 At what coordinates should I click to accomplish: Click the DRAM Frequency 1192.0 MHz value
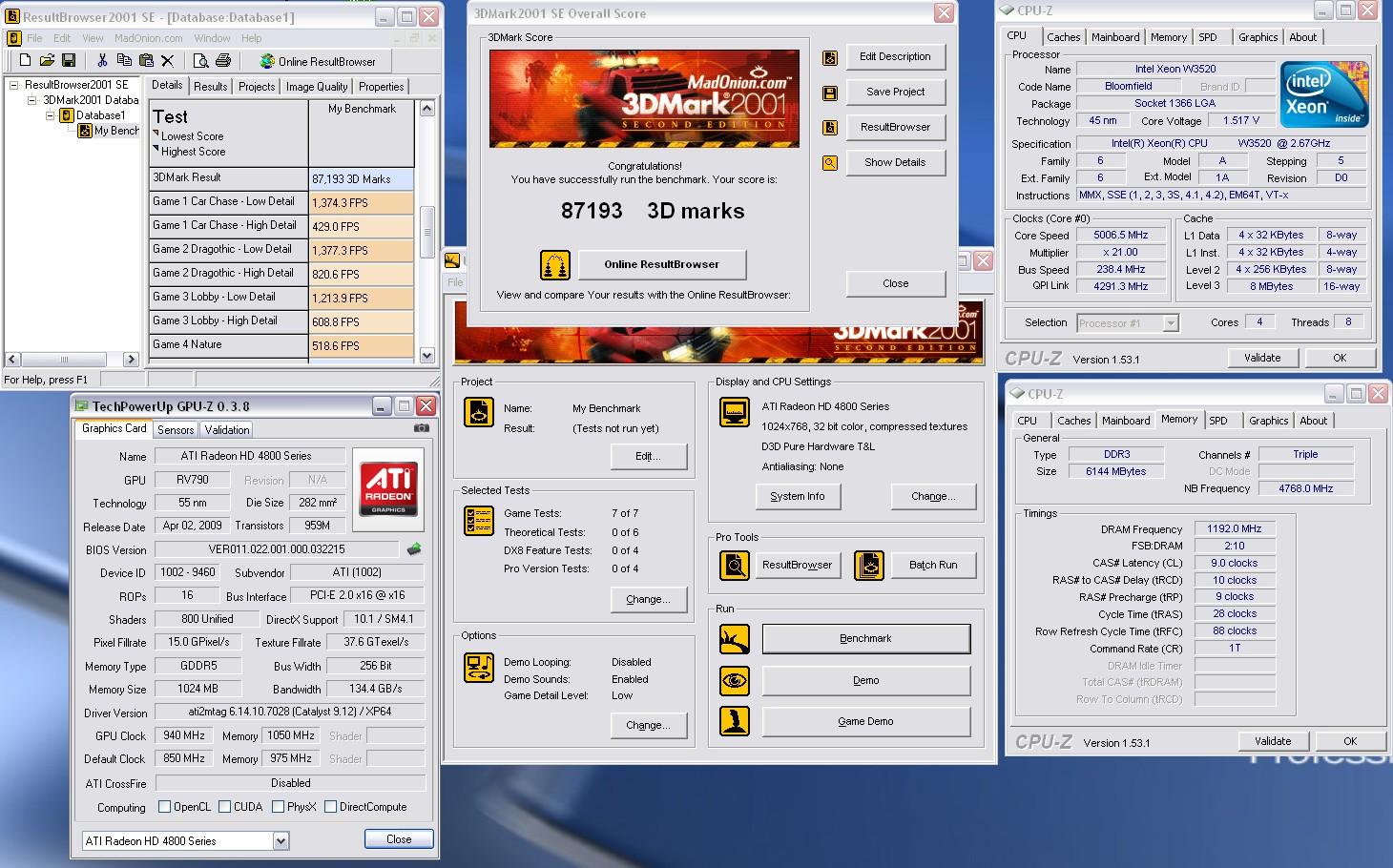pos(1234,529)
